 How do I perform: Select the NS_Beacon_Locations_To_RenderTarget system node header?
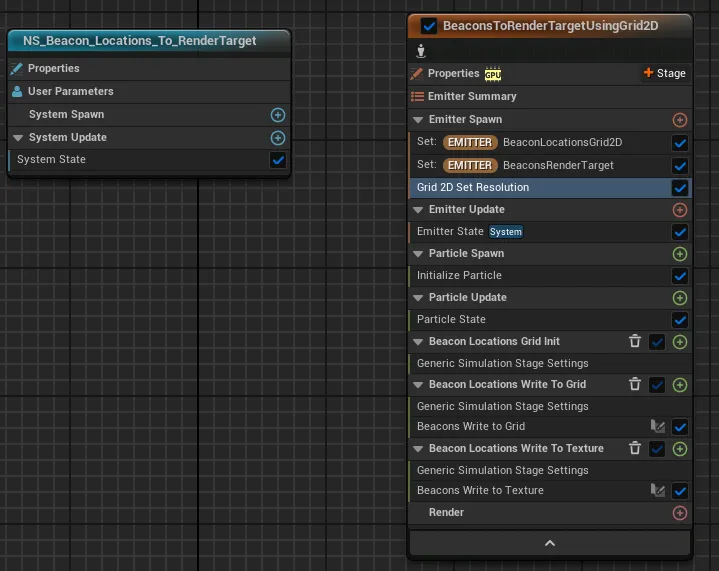tap(149, 41)
